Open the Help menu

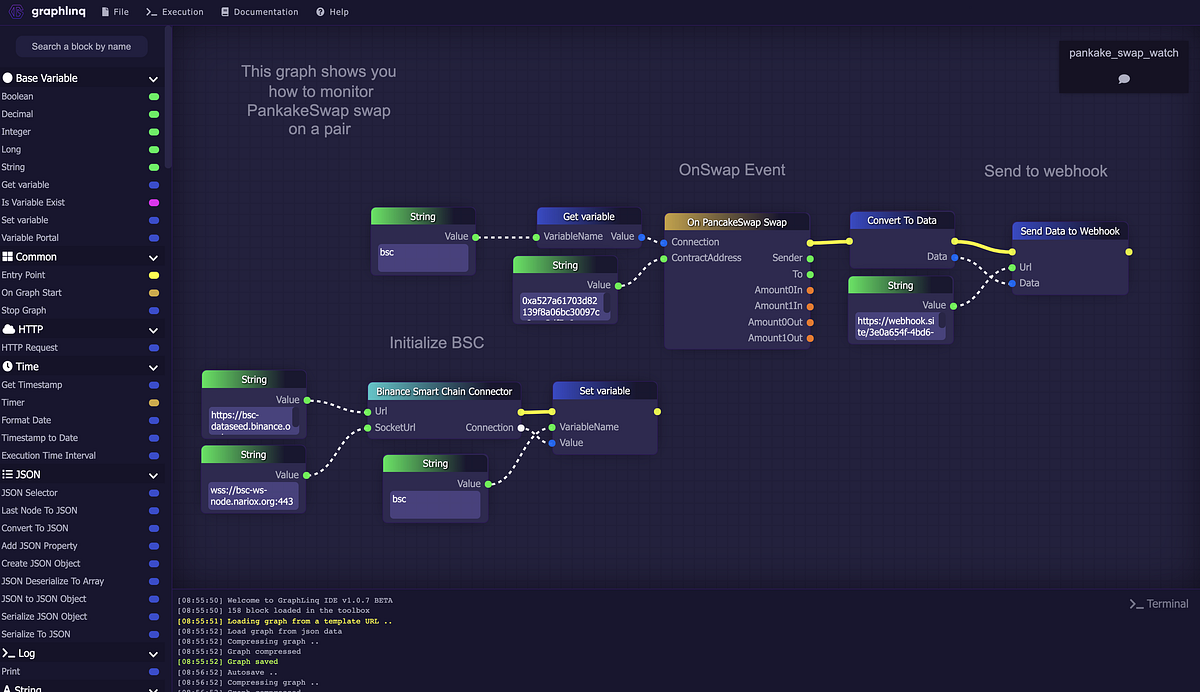pos(332,12)
